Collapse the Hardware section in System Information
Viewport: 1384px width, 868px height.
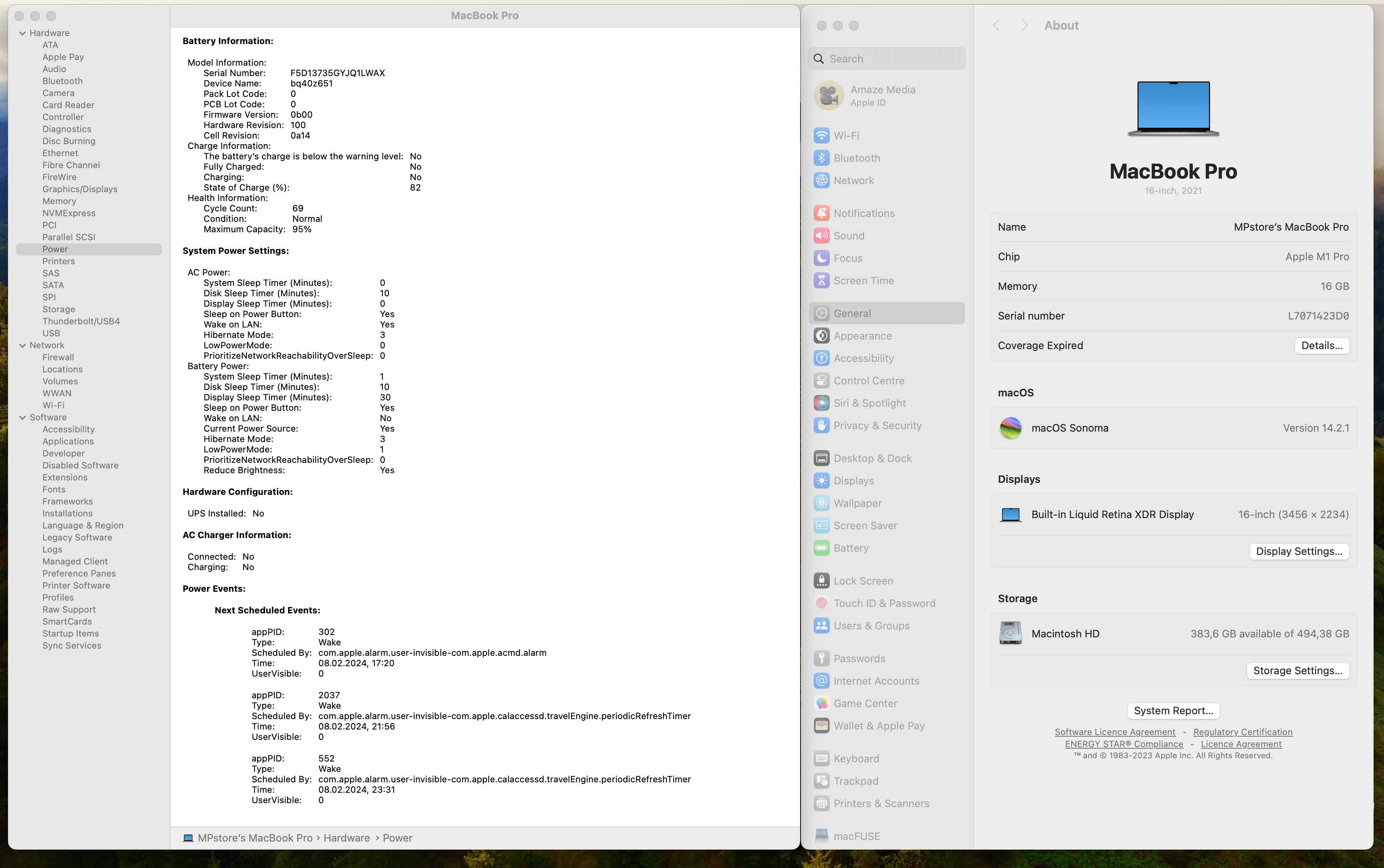22,33
